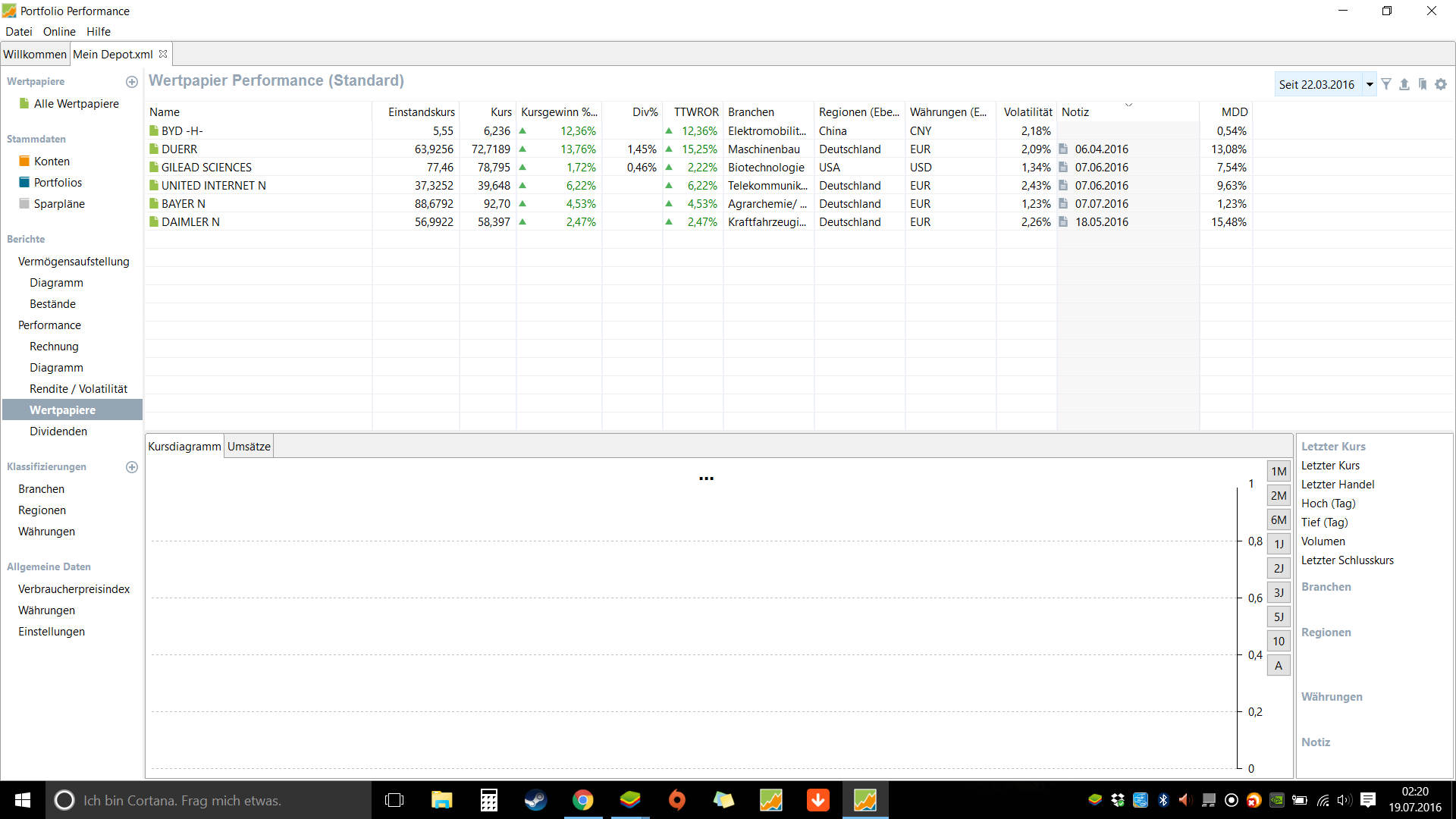The image size is (1456, 819).
Task: Toggle the 1M chart range button
Action: 1279,472
